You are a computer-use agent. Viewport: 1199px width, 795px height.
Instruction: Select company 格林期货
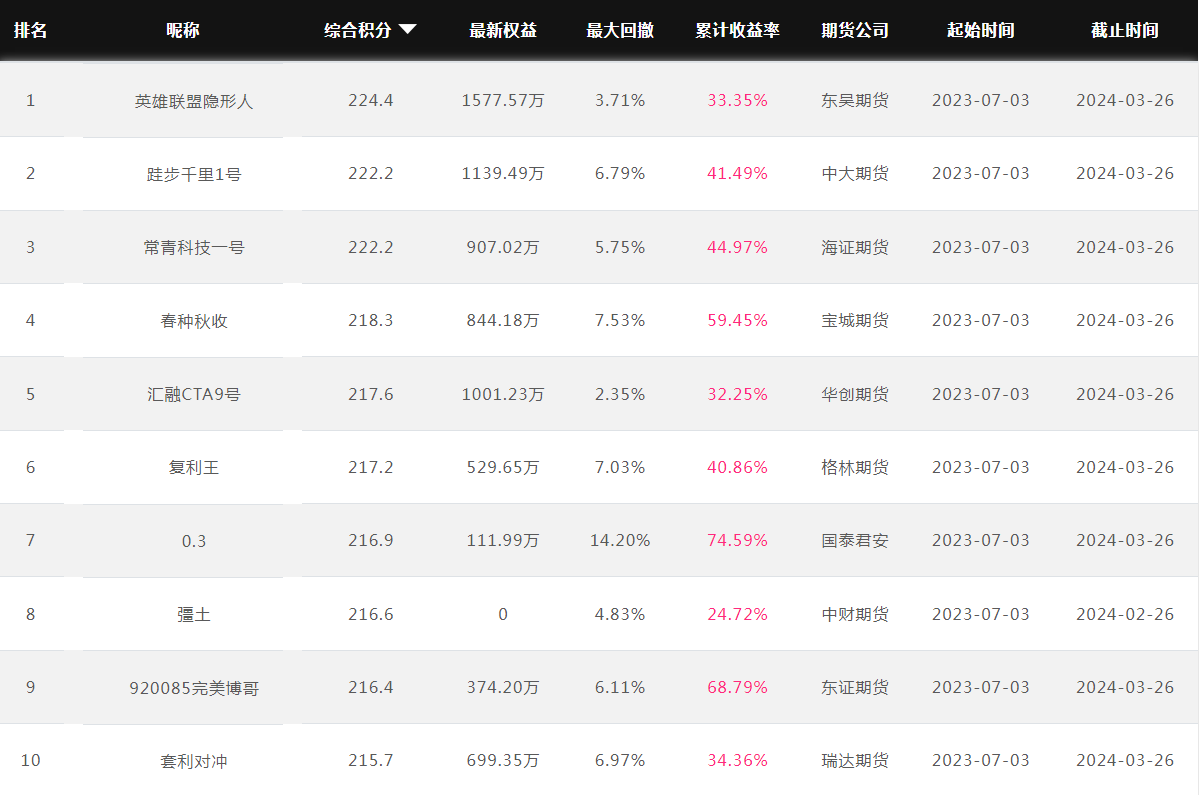click(x=855, y=467)
